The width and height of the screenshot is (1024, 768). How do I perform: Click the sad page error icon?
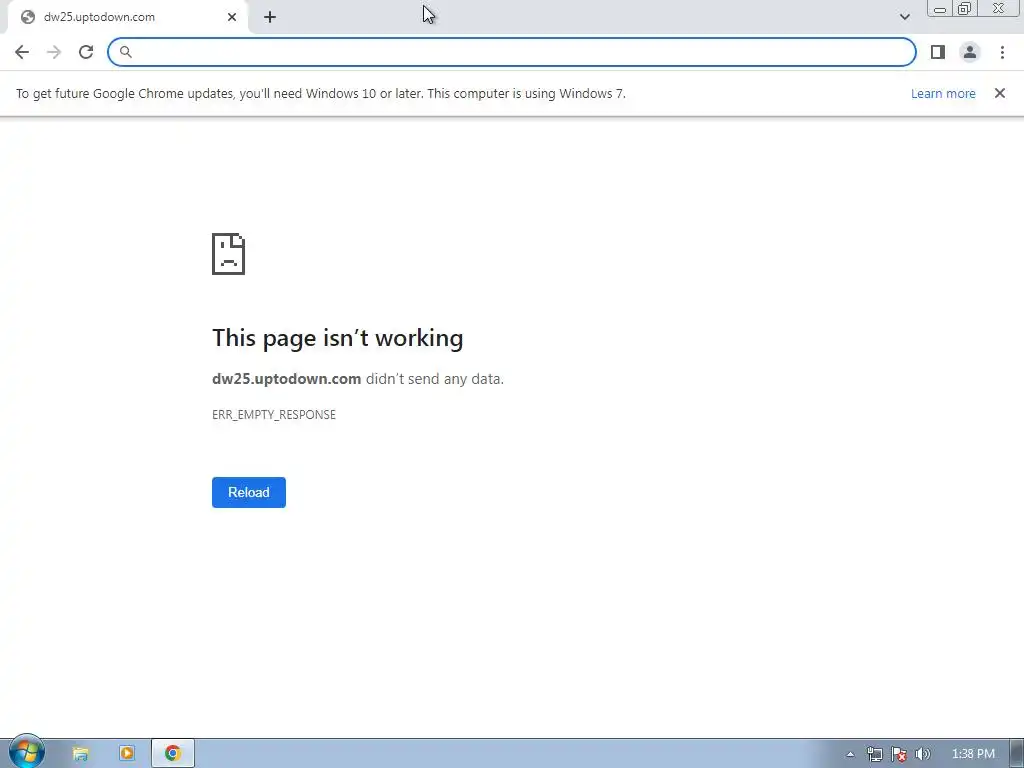229,254
